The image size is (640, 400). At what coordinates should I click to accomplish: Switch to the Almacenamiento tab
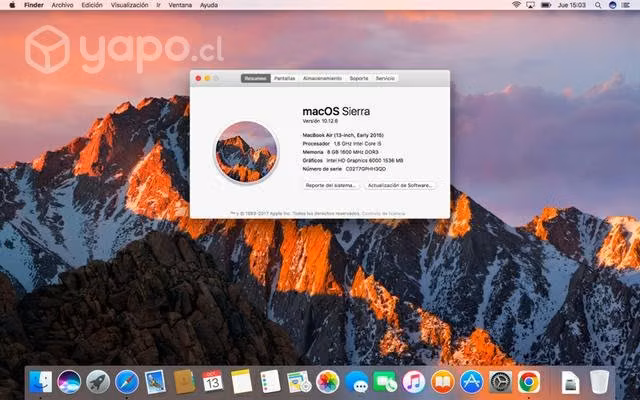[322, 78]
